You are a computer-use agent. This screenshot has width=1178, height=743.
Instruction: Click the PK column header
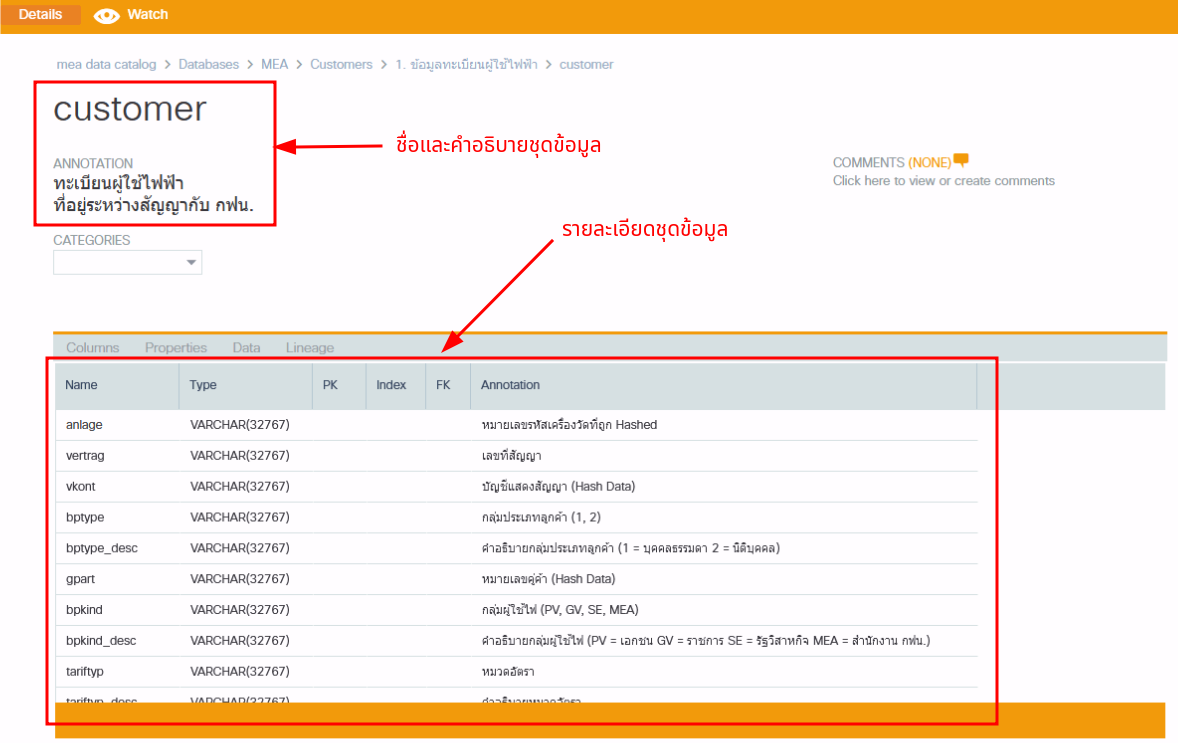coord(331,385)
